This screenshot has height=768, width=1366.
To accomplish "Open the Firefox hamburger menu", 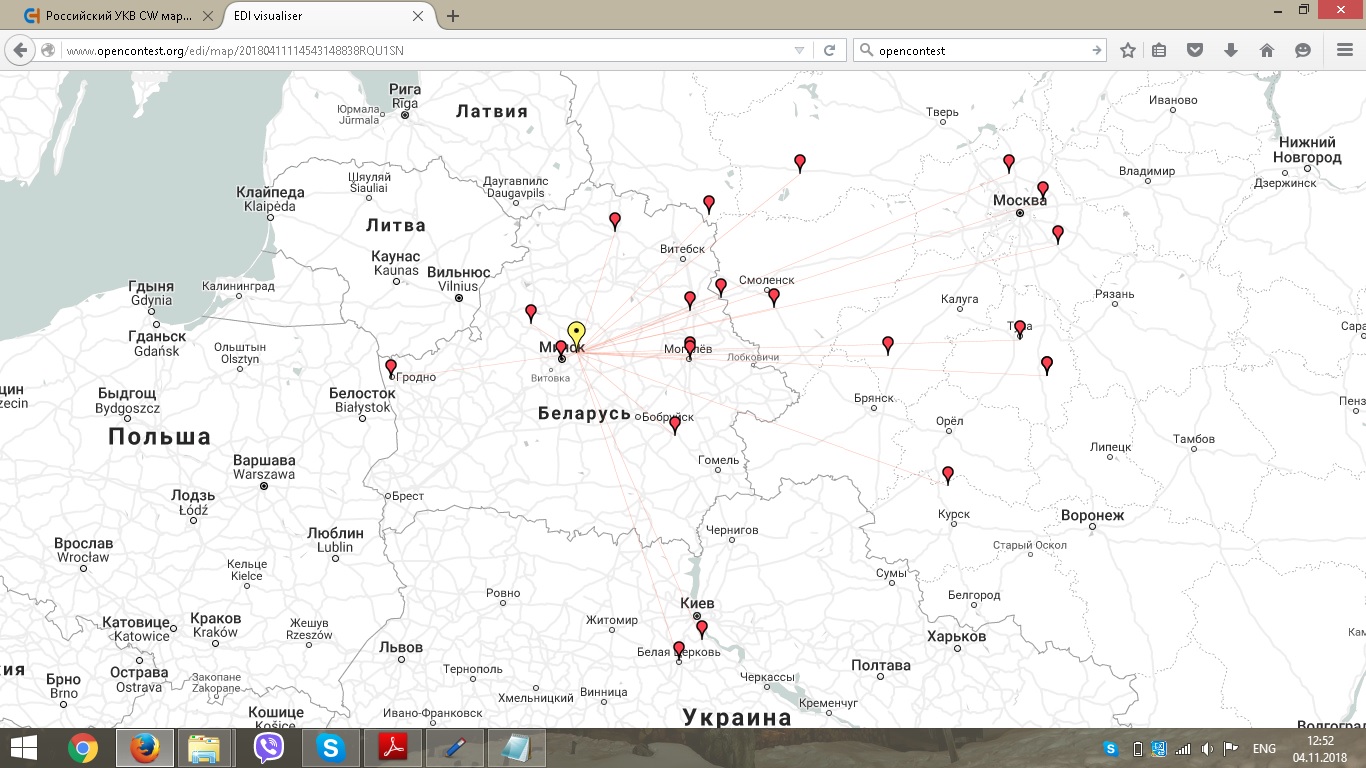I will tap(1344, 50).
